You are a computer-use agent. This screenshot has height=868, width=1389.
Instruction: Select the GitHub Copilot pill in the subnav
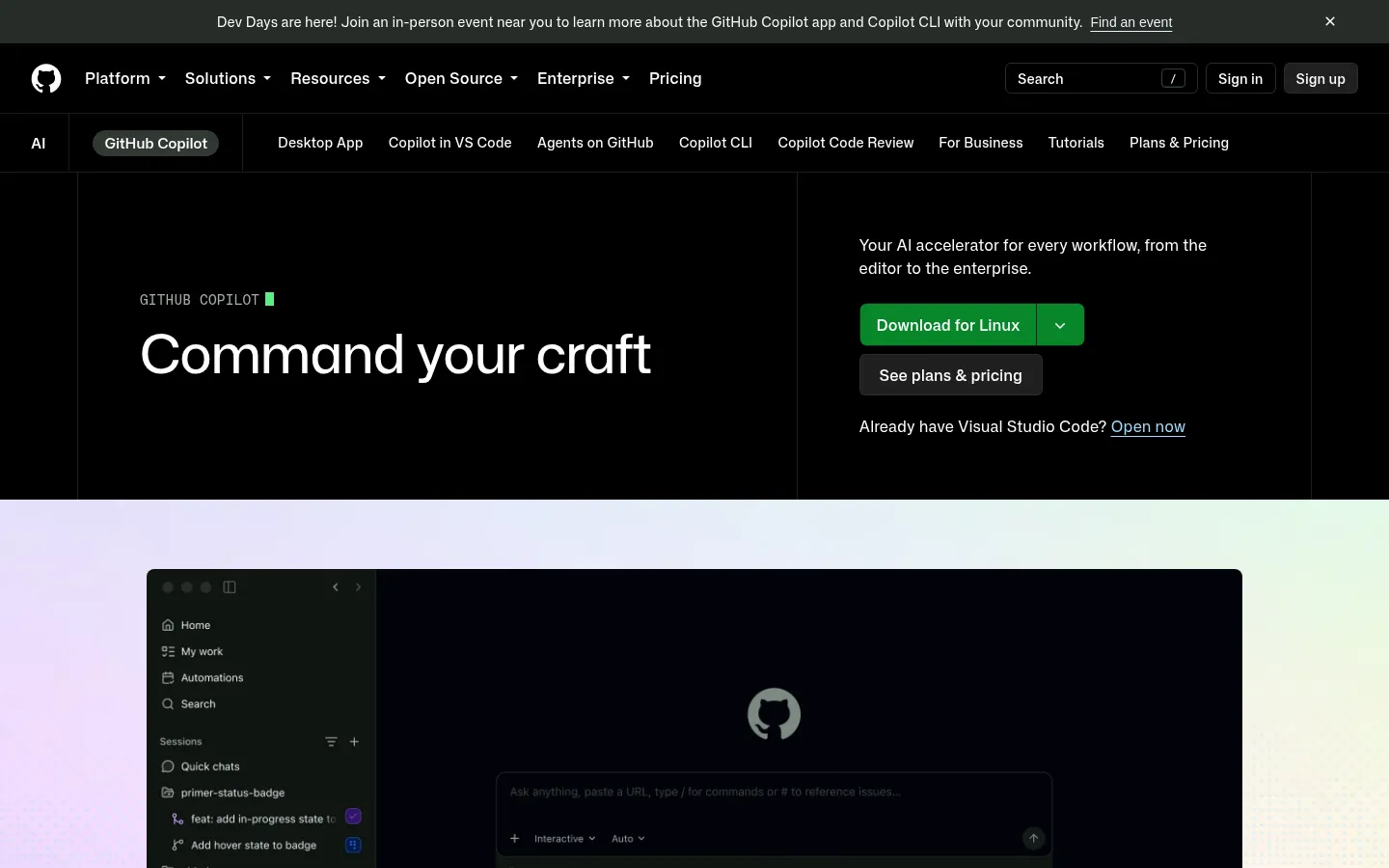pyautogui.click(x=156, y=143)
